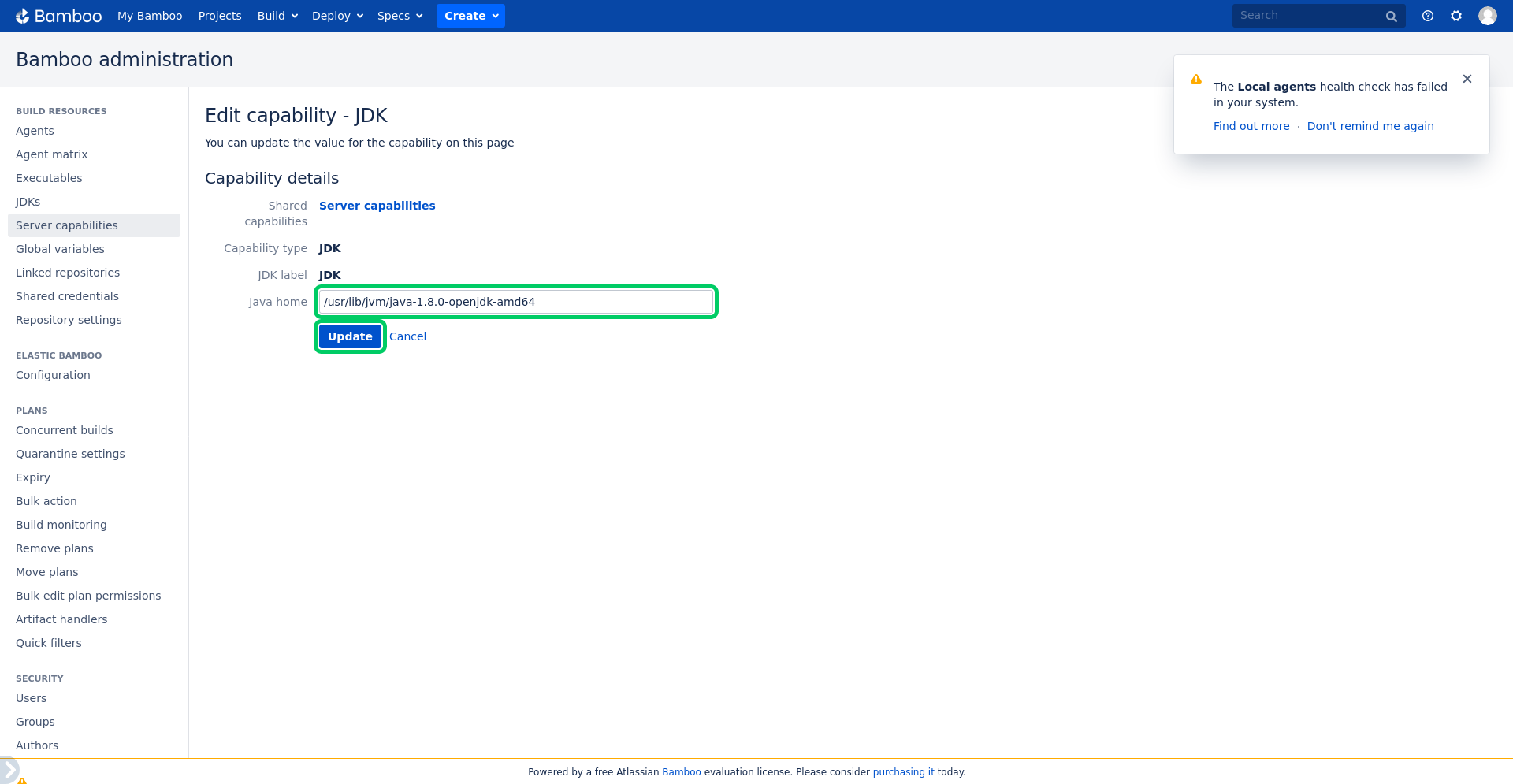
Task: Open Authors under Security
Action: 37,745
